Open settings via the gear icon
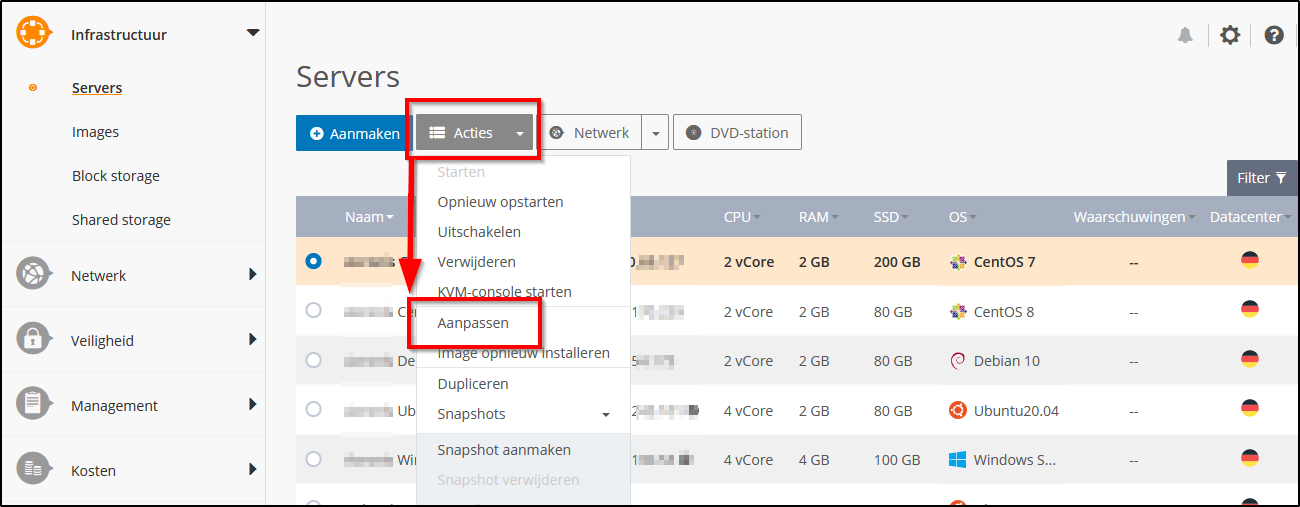Viewport: 1300px width, 507px height. 1230,35
